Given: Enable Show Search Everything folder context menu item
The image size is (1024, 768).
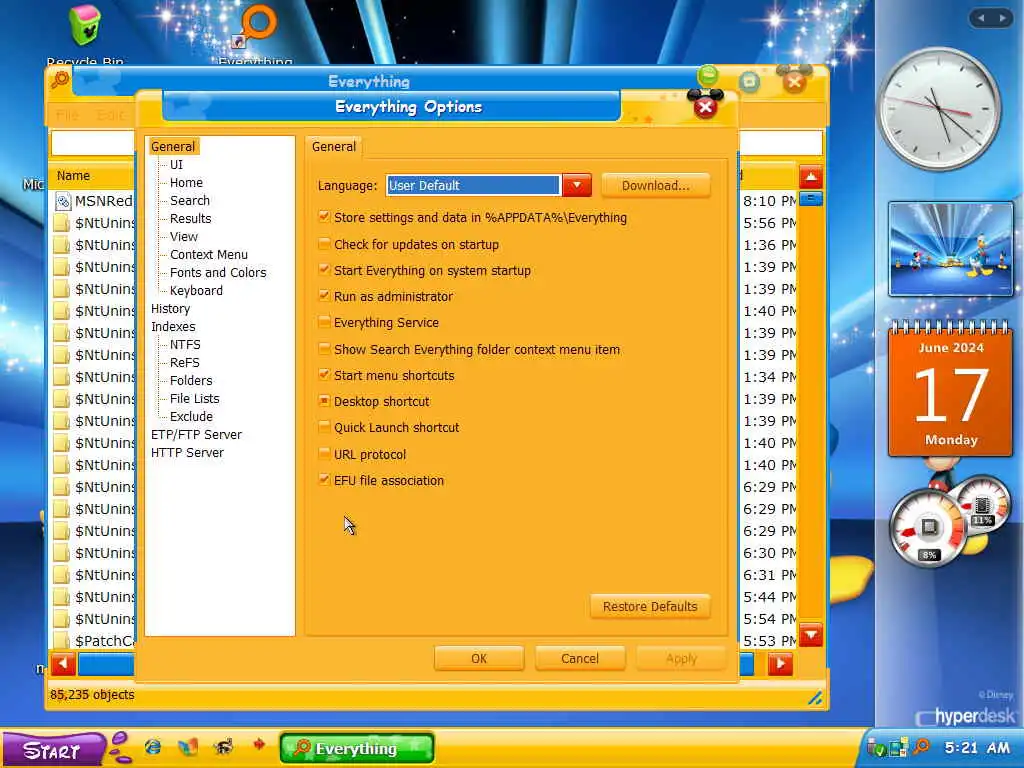Looking at the screenshot, I should point(324,348).
